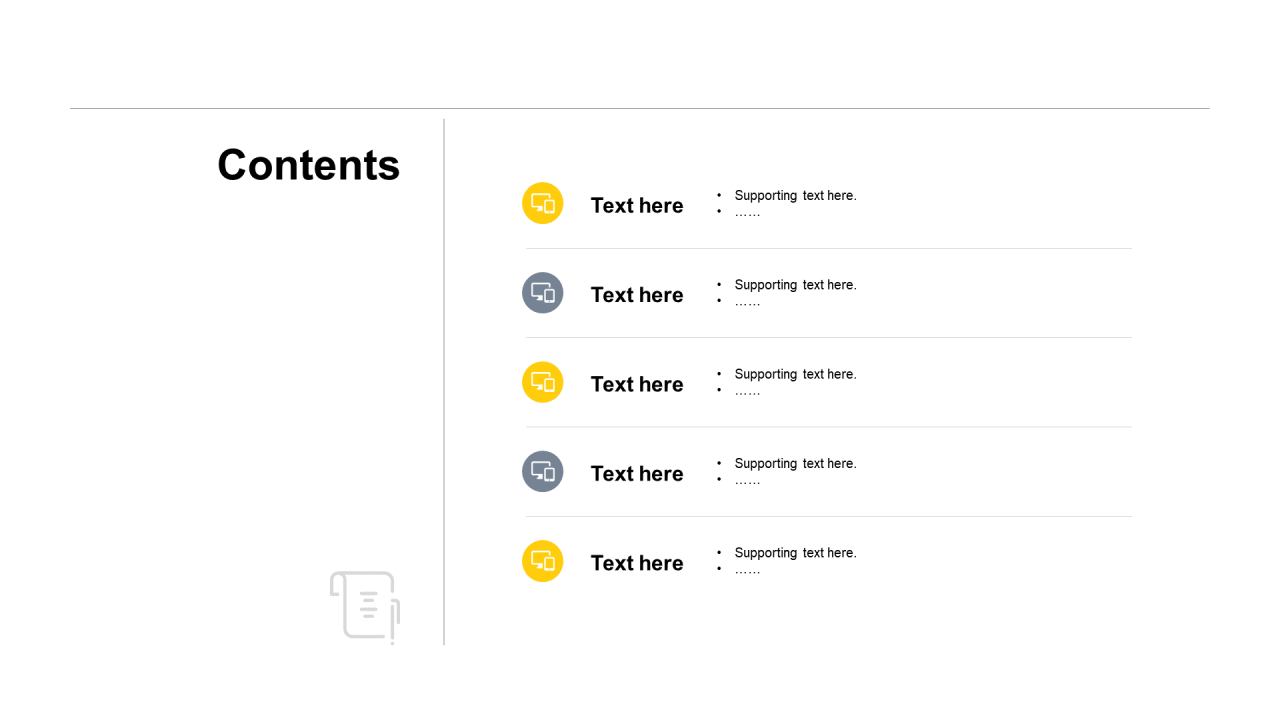Select the fifth Text here heading
The image size is (1280, 720).
(637, 563)
